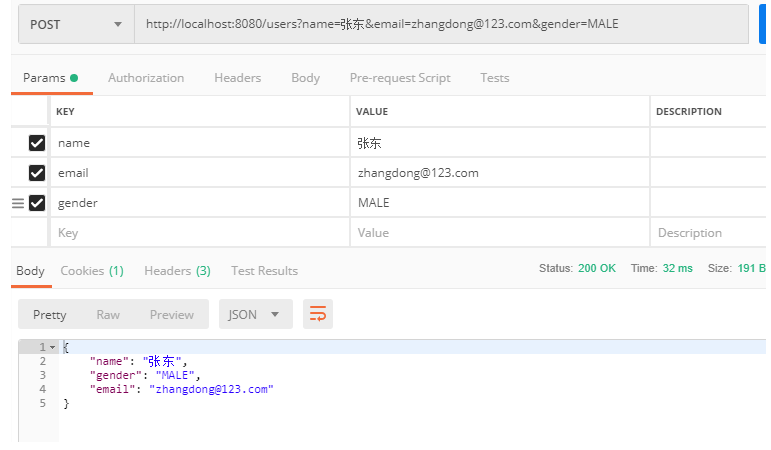Uncheck the email parameter checkbox

point(37,173)
